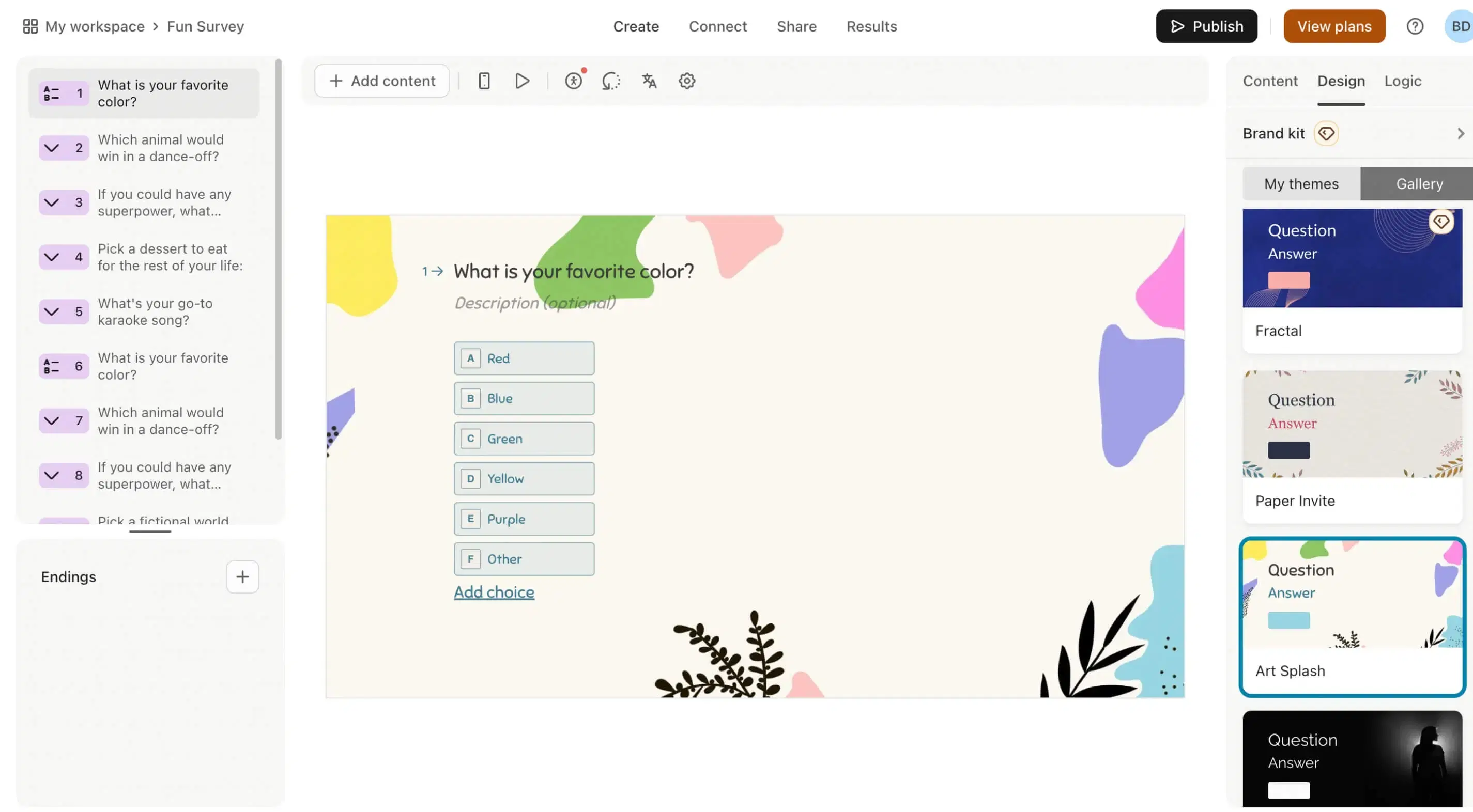Click the Brand kit label
The width and height of the screenshot is (1473, 812).
click(1273, 134)
